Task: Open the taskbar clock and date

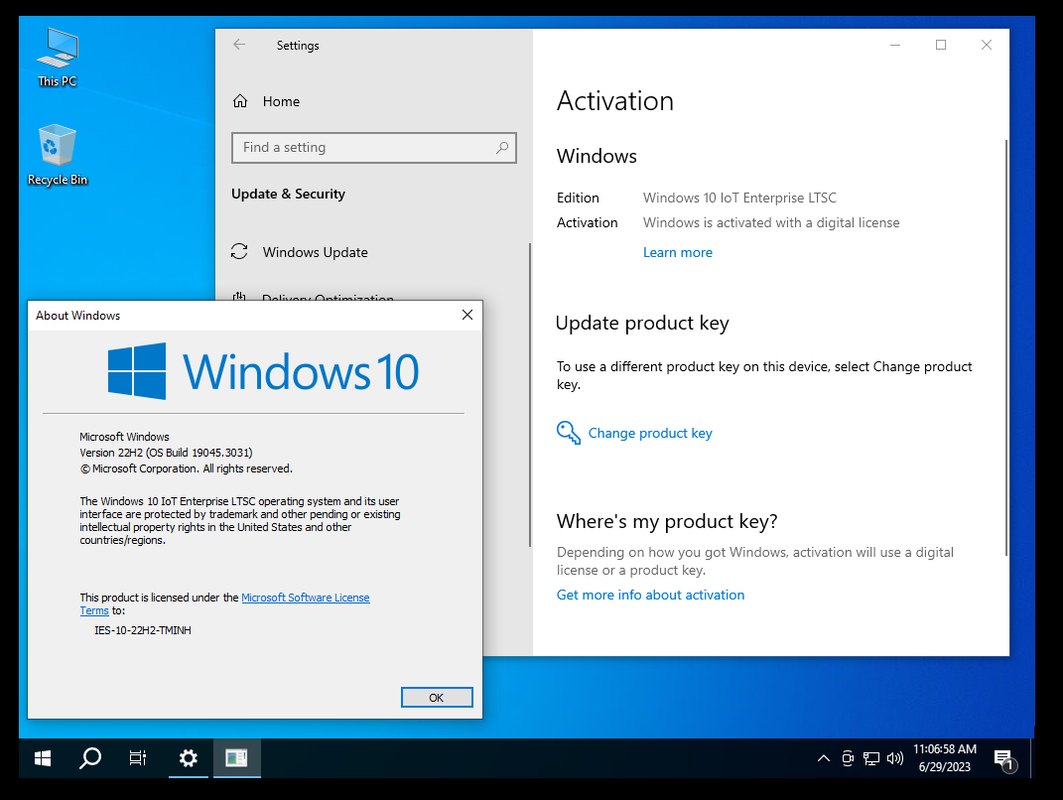Action: [x=944, y=758]
